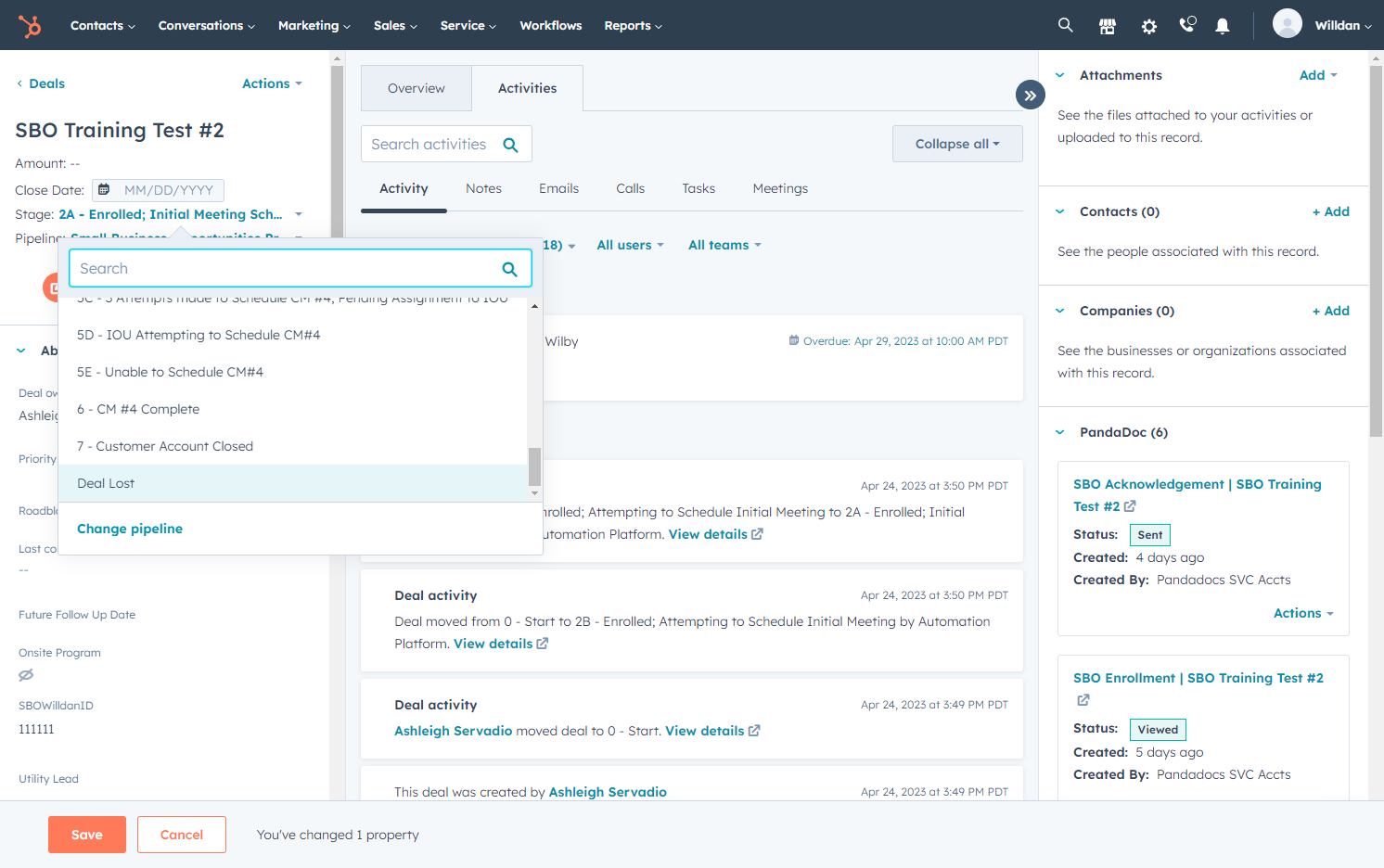Collapse the PandaDoc (6) section chevron
The height and width of the screenshot is (868, 1384).
coord(1060,432)
